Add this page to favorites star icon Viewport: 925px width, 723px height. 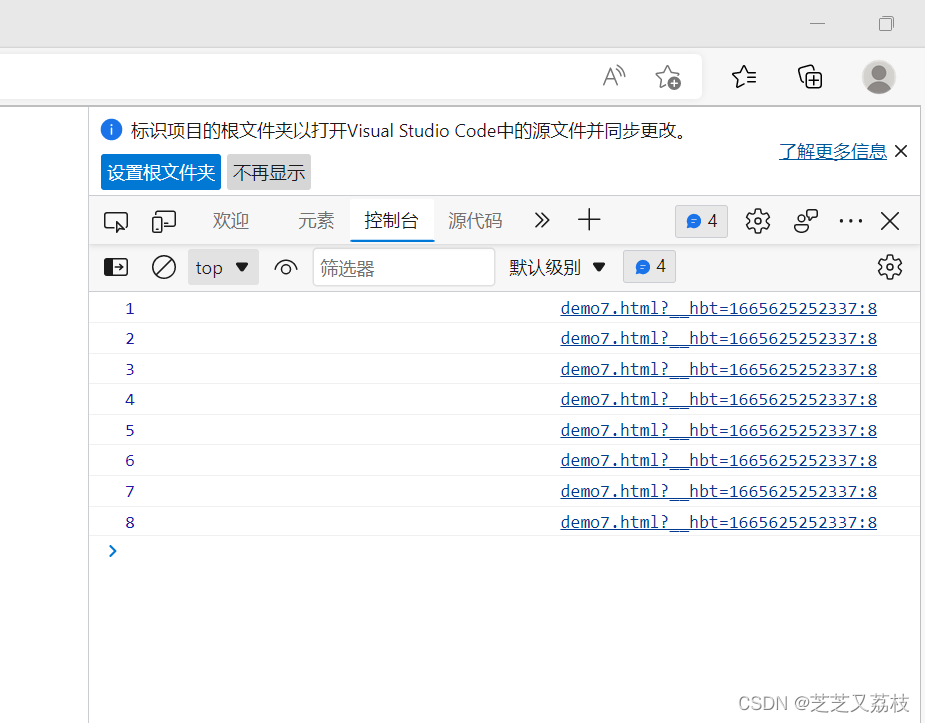(x=668, y=77)
